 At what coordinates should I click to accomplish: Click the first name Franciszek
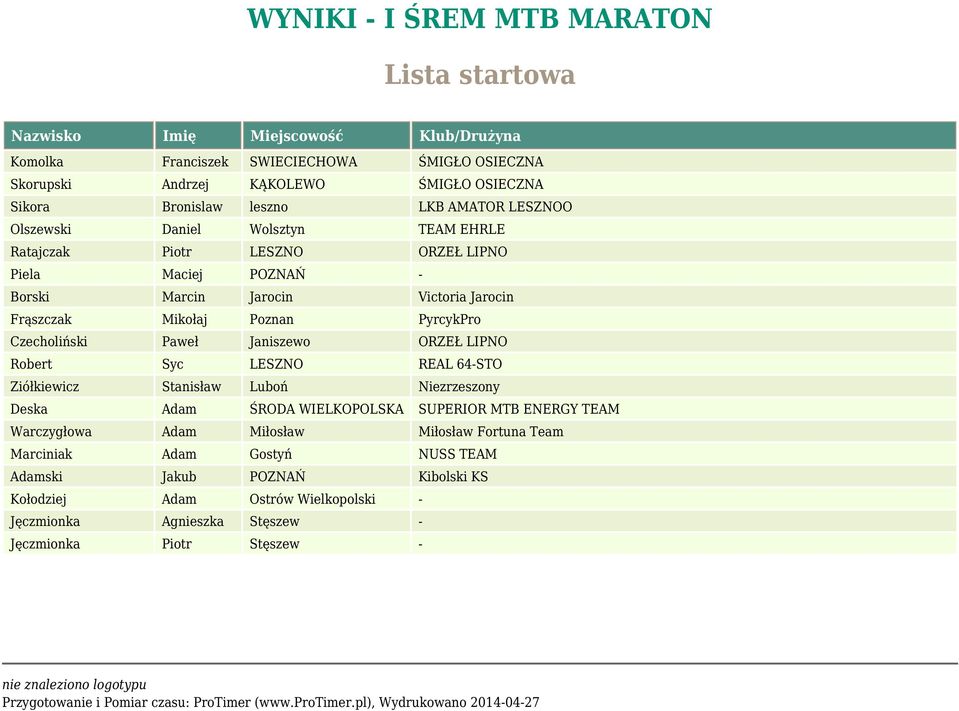coord(195,162)
